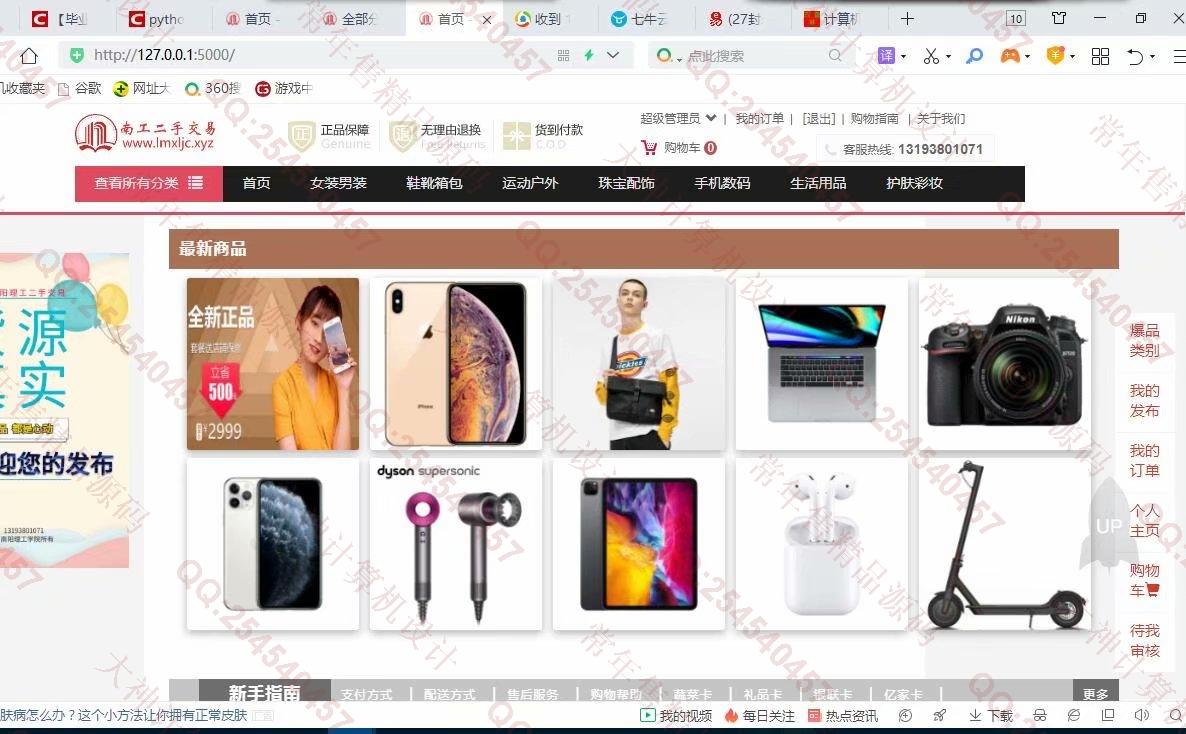
Task: Select the 运动户外 navigation item
Action: (x=530, y=183)
